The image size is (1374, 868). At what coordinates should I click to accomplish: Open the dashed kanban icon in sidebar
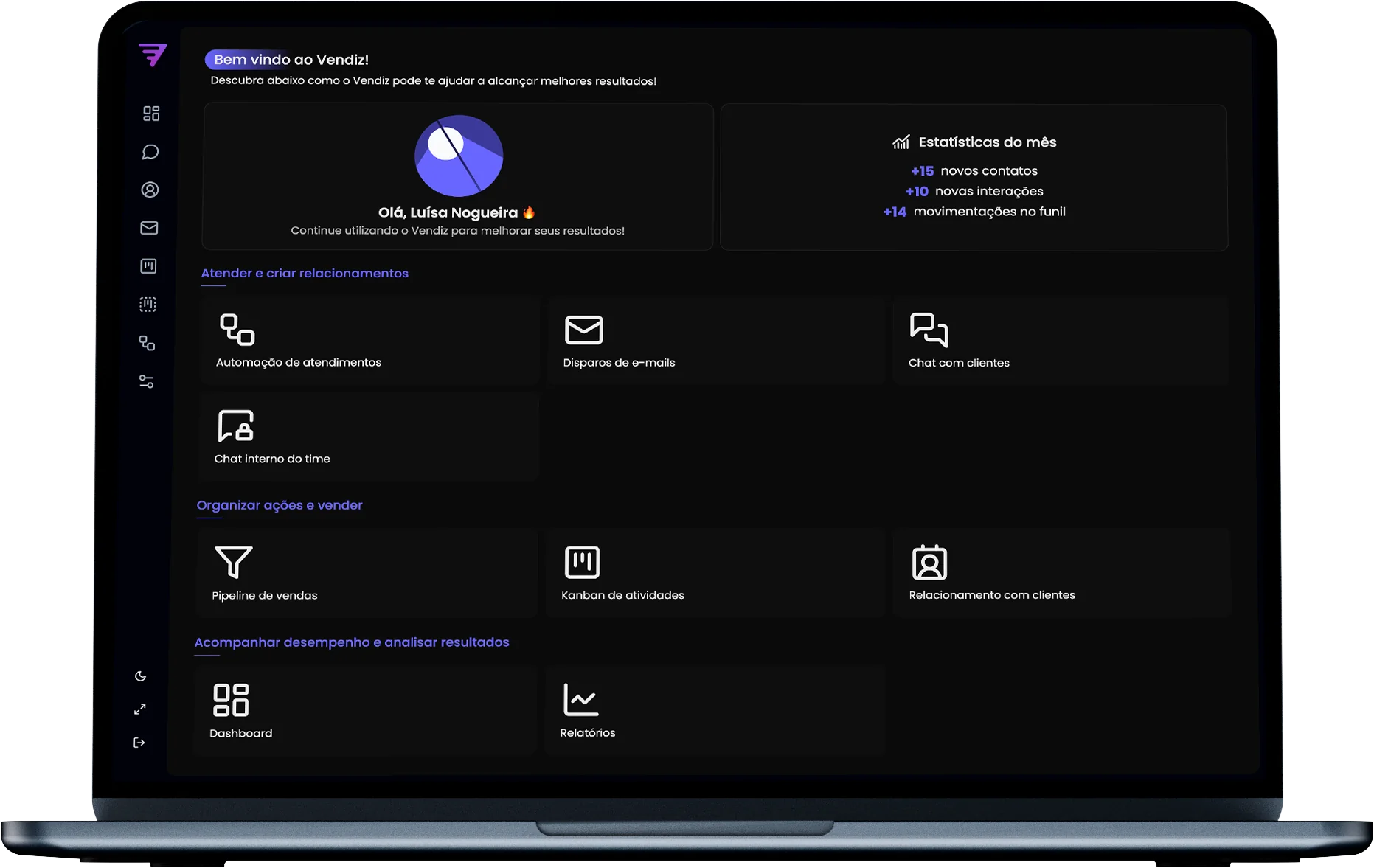coord(148,305)
